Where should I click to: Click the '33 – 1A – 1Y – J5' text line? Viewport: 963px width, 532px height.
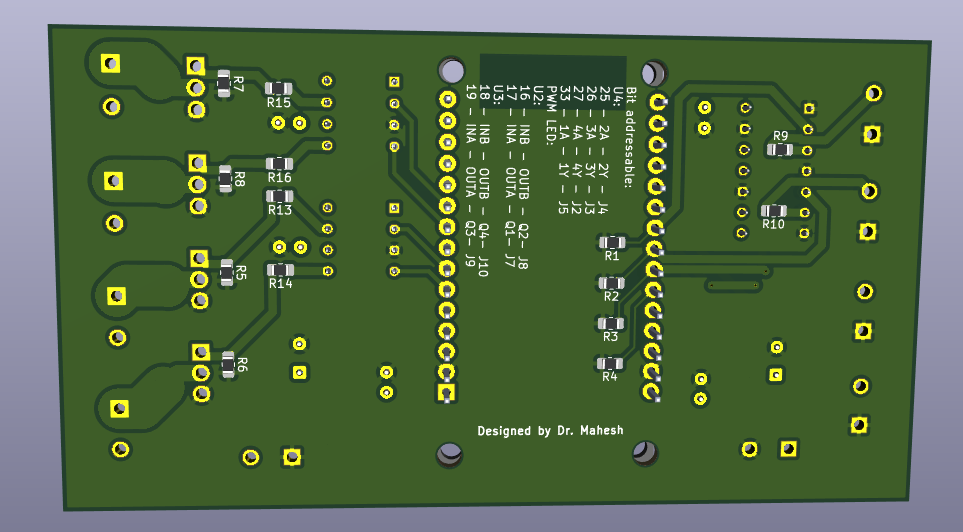564,150
